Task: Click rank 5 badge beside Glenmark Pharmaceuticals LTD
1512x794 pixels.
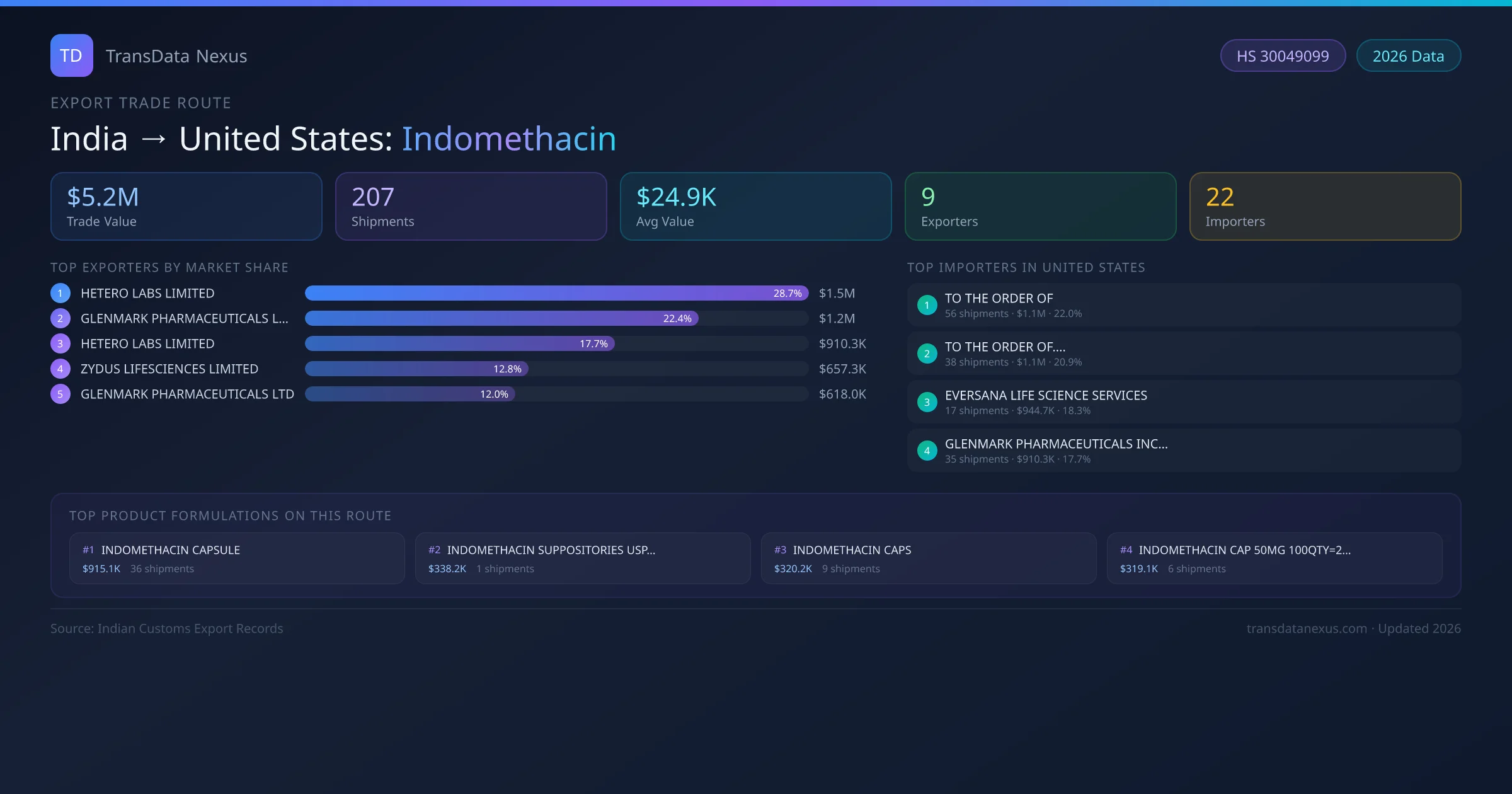Action: tap(60, 394)
